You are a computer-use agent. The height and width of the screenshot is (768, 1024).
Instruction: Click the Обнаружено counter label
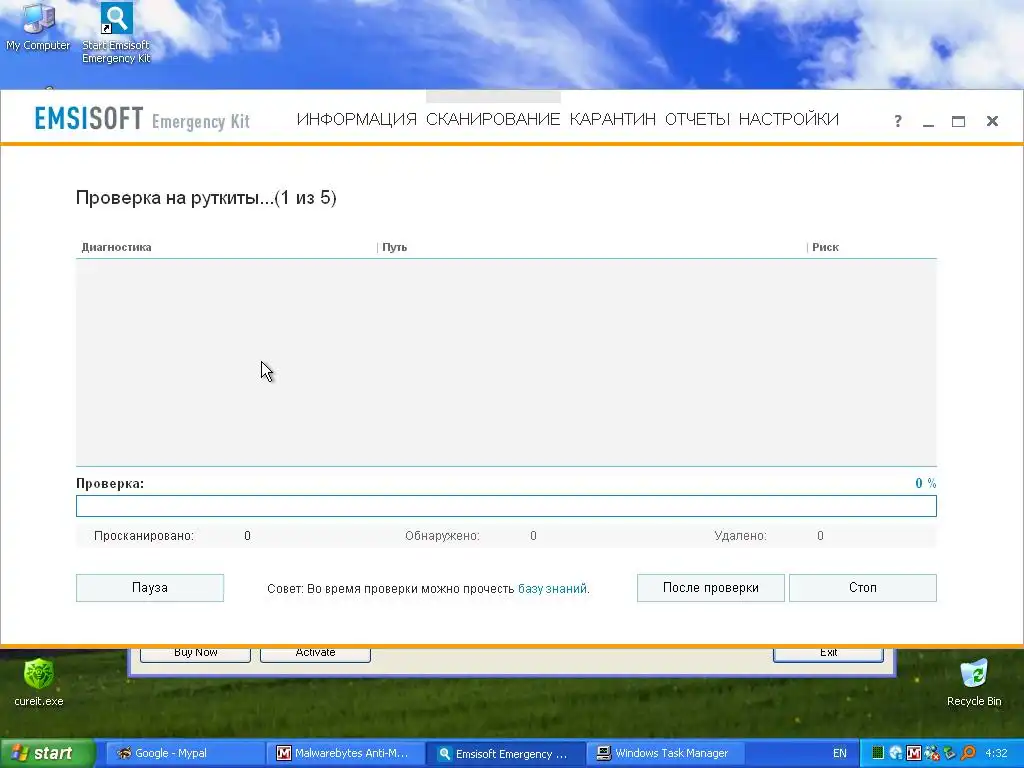click(442, 536)
